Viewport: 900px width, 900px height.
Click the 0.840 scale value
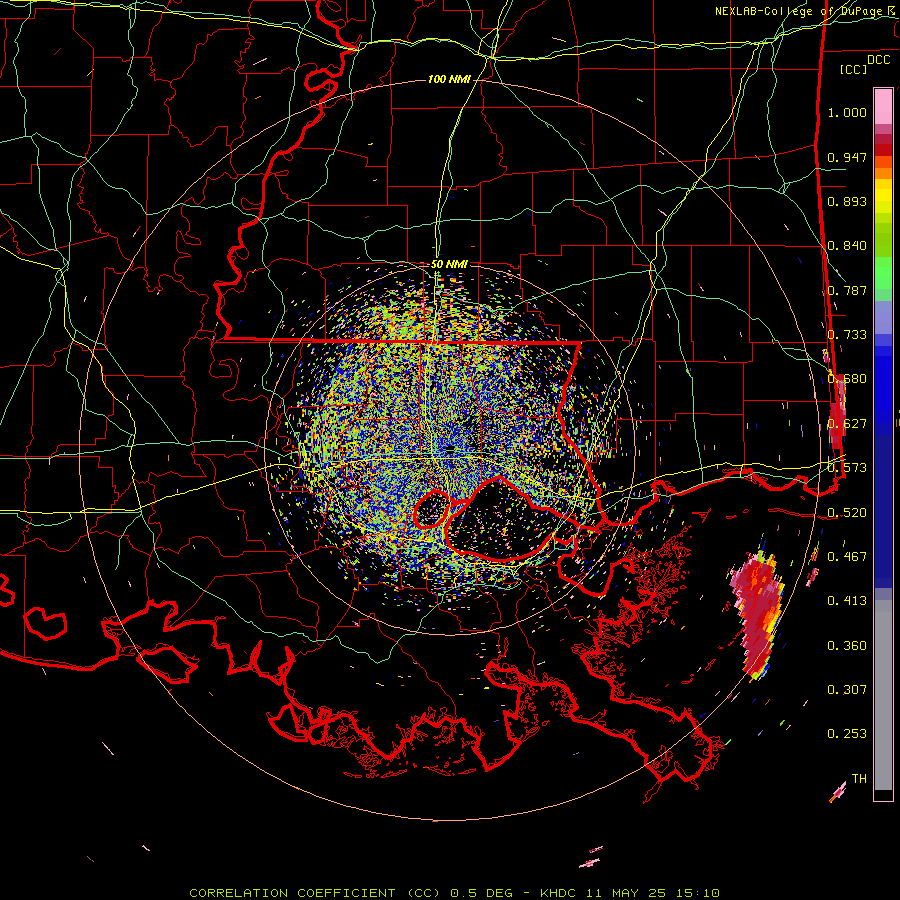(x=847, y=246)
